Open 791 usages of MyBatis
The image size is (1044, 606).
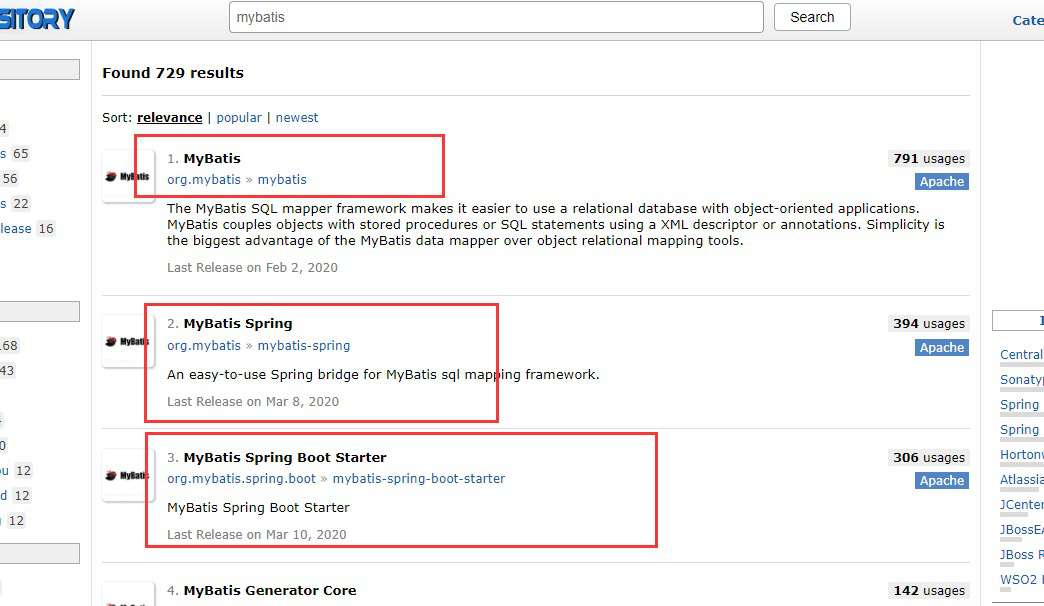coord(929,158)
